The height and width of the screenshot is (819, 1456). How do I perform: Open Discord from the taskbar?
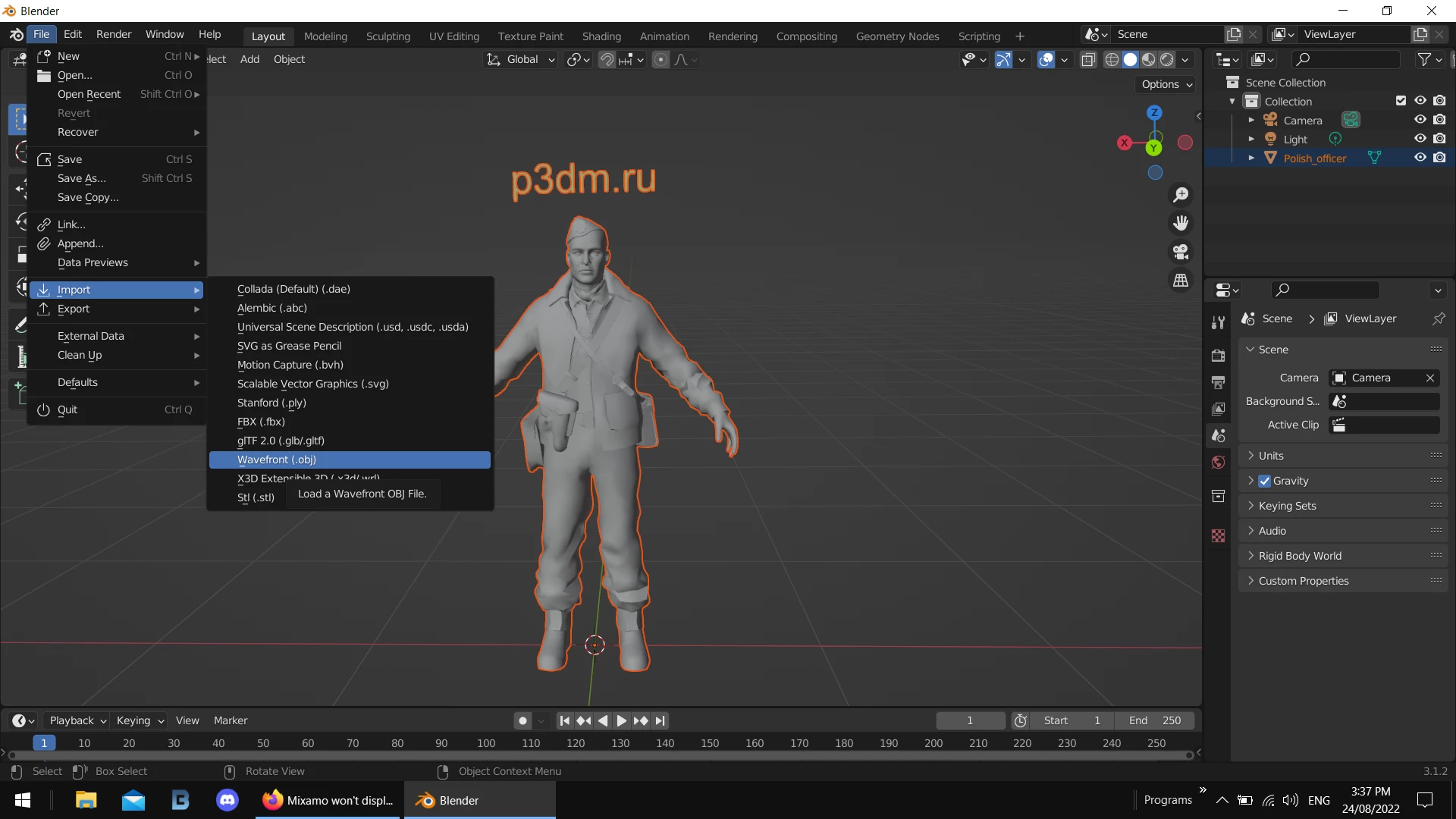227,800
